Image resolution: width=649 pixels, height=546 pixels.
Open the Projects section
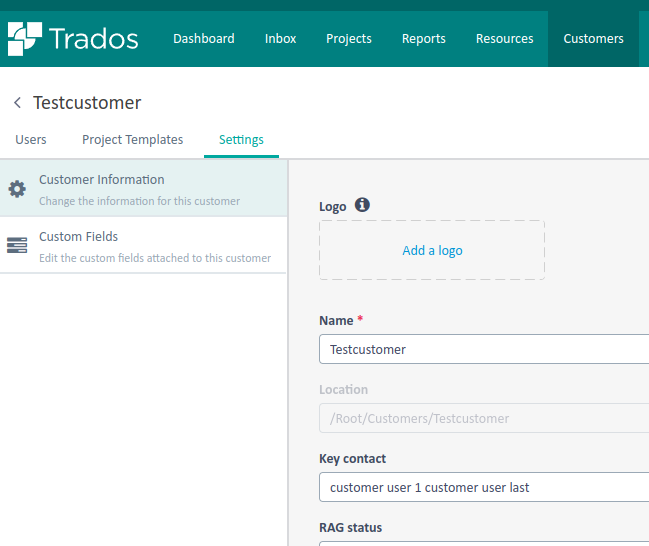(x=349, y=38)
